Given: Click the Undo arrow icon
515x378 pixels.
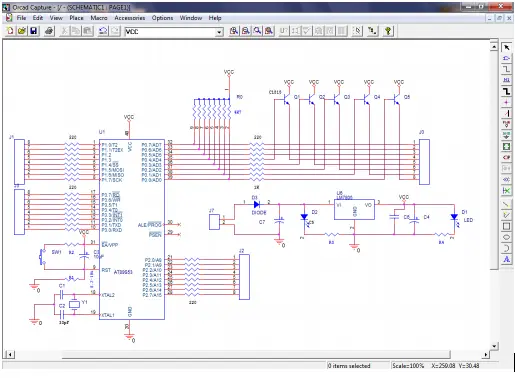Looking at the screenshot, I should pyautogui.click(x=103, y=31).
